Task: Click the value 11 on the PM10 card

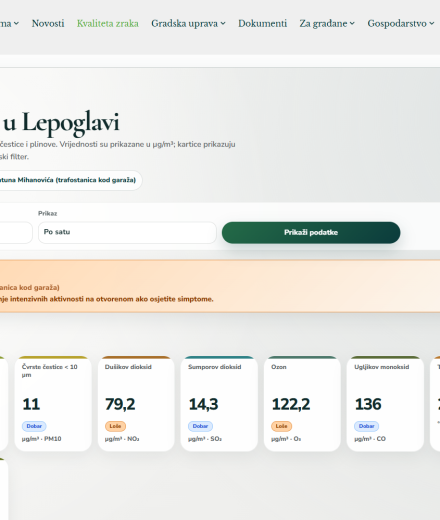Action: [31, 404]
